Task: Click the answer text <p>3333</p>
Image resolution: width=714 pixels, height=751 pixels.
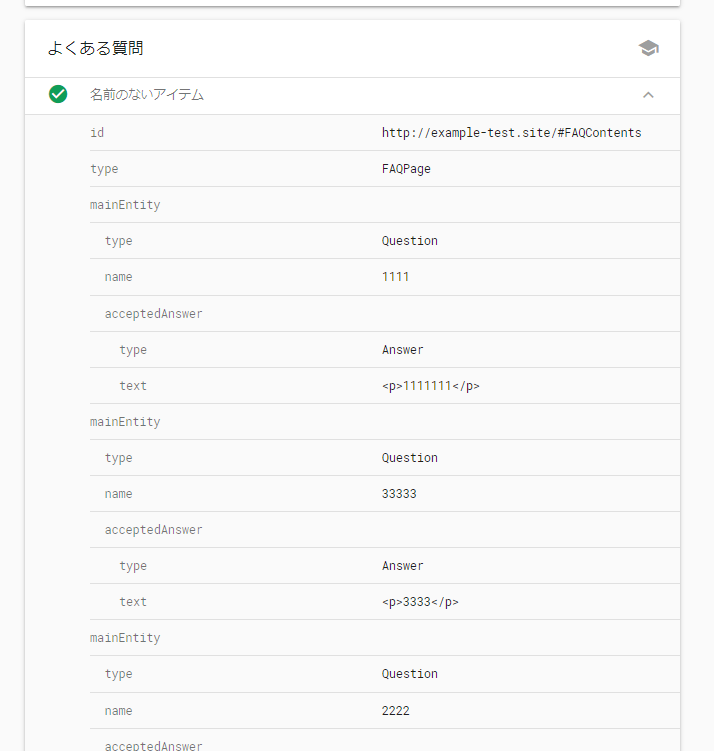Action: point(420,602)
